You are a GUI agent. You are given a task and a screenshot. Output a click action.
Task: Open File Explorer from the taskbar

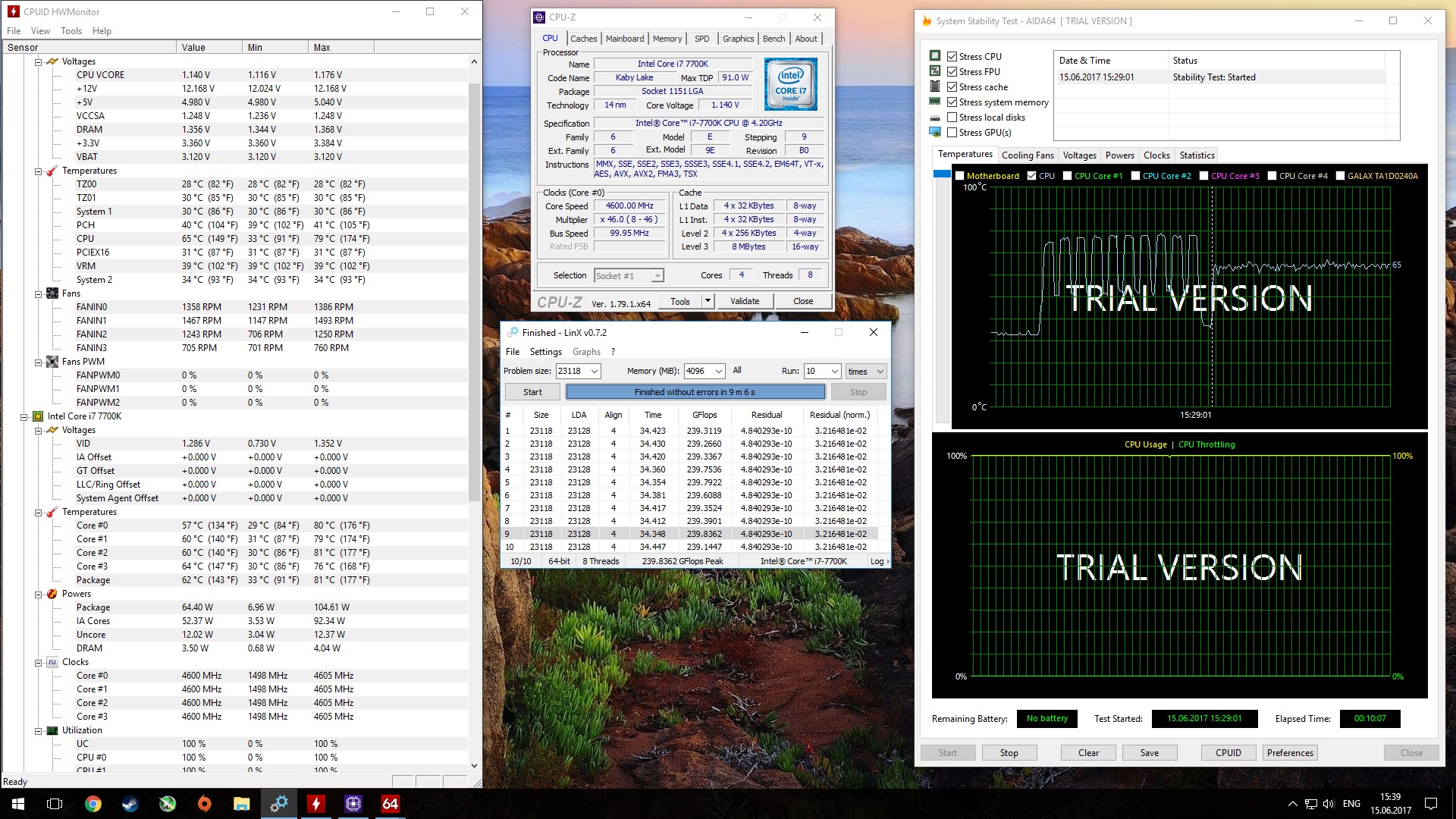coord(241,804)
